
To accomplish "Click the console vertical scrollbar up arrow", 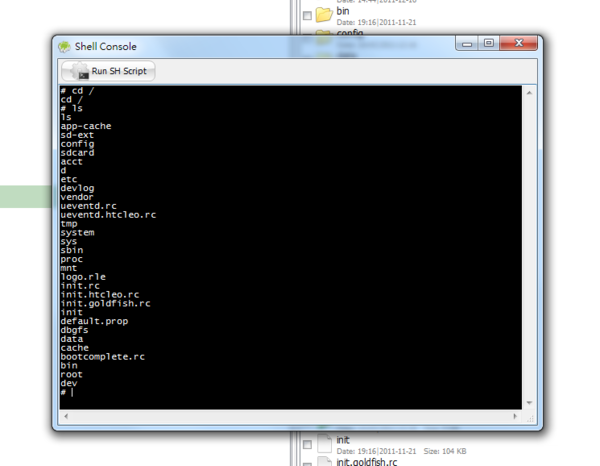I will [529, 93].
